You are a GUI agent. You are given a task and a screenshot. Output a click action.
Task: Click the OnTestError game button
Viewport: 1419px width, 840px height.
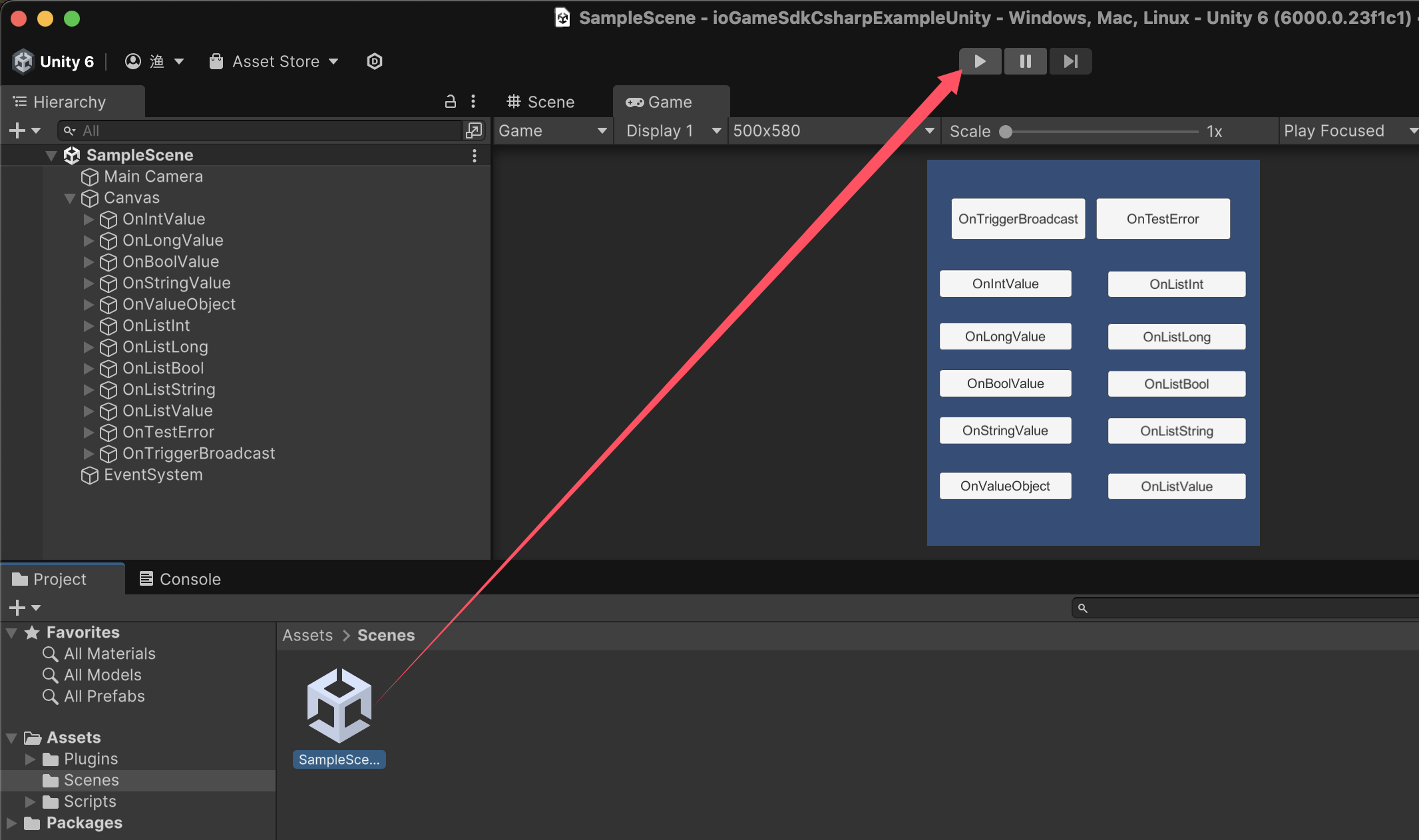[x=1163, y=219]
